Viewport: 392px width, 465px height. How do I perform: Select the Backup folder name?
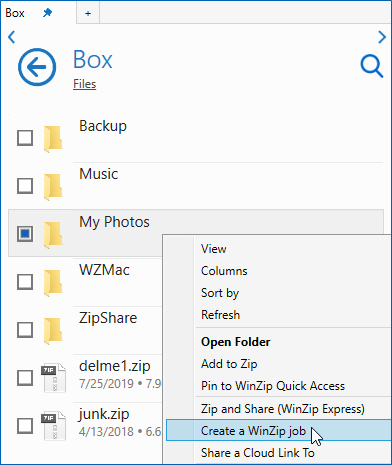[103, 126]
